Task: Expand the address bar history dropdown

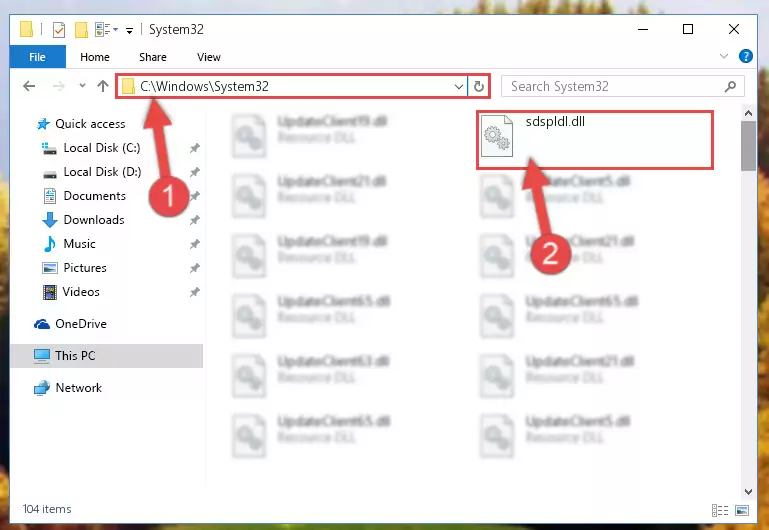Action: [459, 87]
